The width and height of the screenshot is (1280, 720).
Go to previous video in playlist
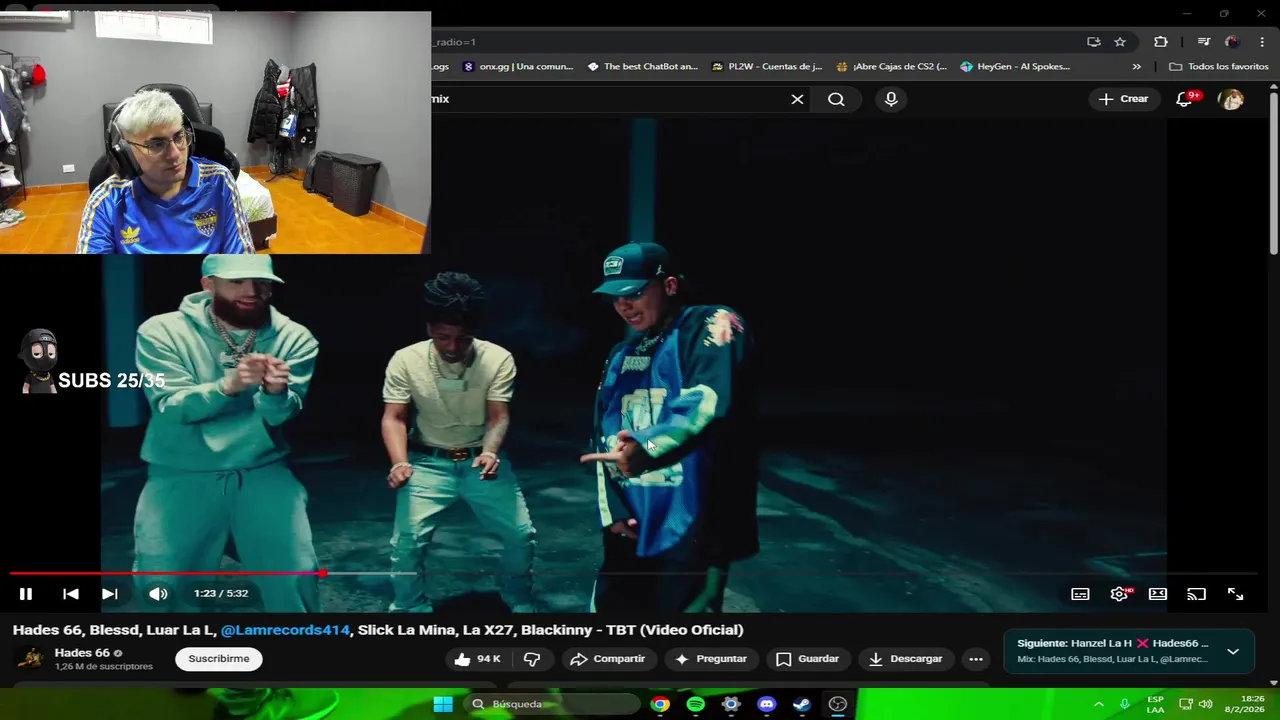coord(71,594)
